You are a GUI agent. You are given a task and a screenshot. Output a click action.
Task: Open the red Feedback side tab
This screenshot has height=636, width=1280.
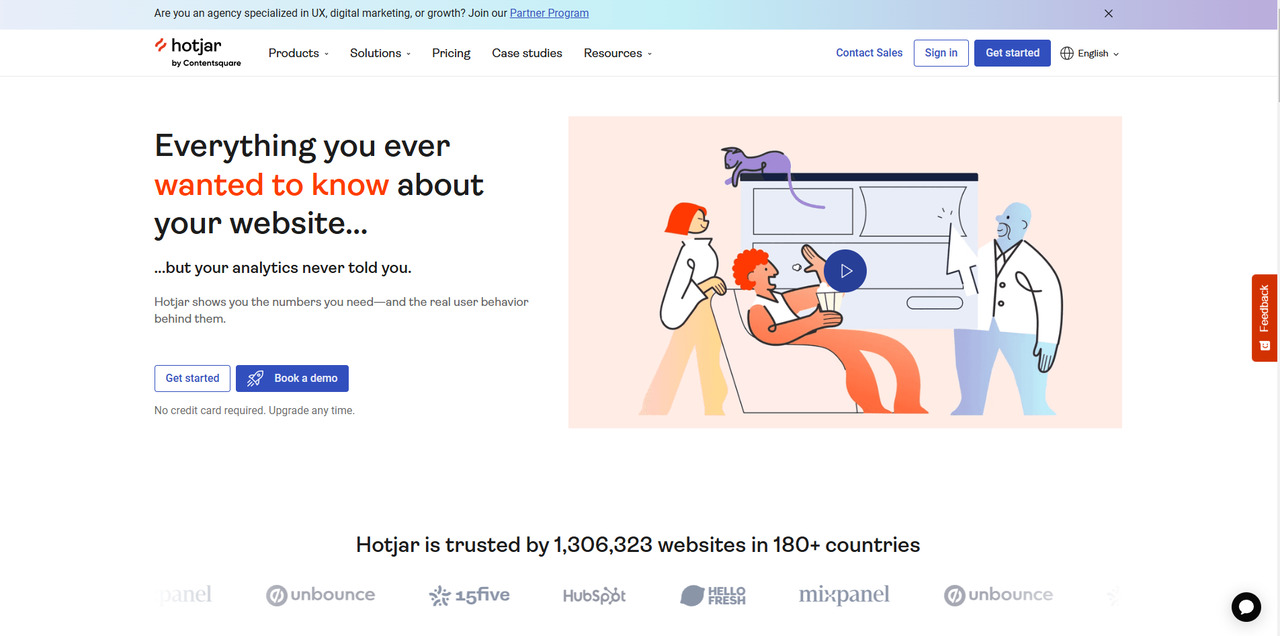click(1264, 318)
